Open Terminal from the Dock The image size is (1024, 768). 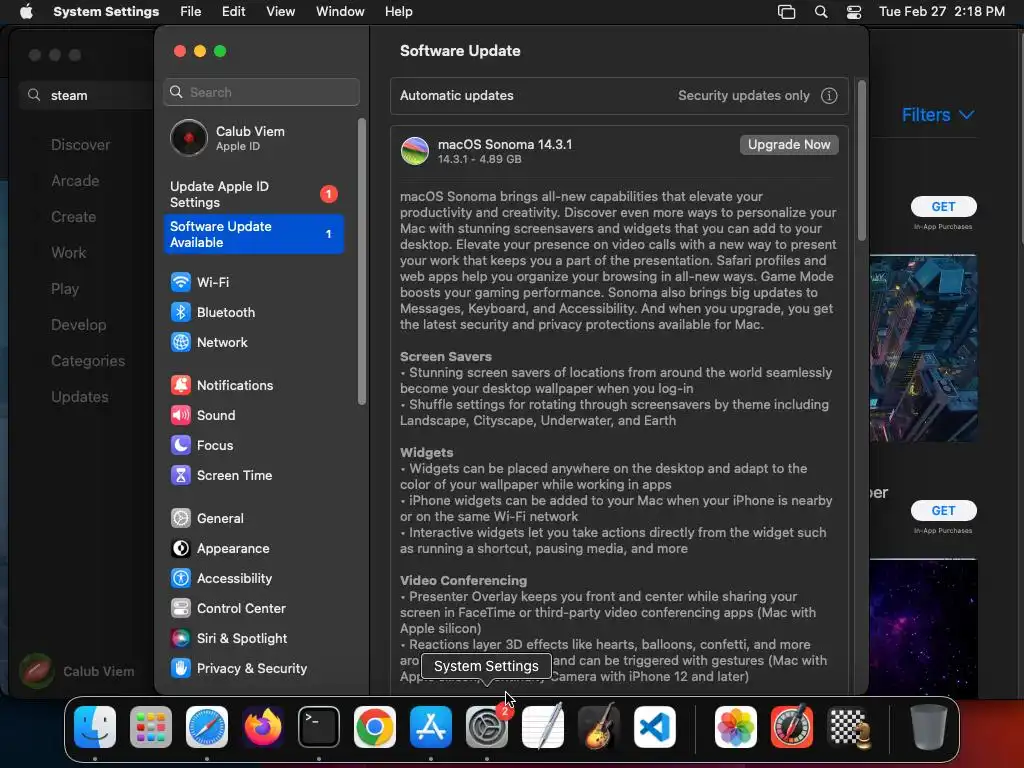[x=319, y=727]
